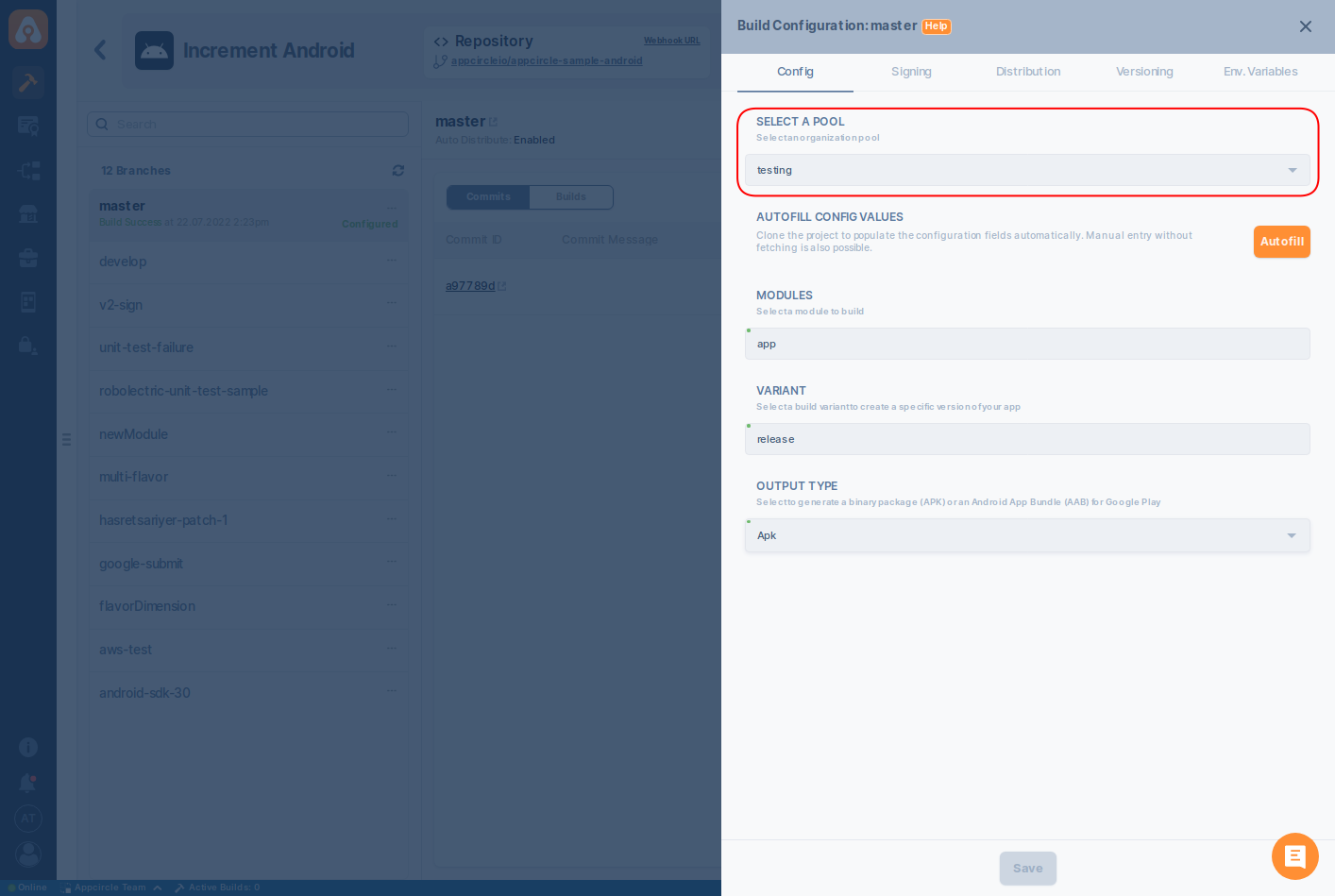Select the develop branch
The image size is (1335, 896).
point(248,262)
